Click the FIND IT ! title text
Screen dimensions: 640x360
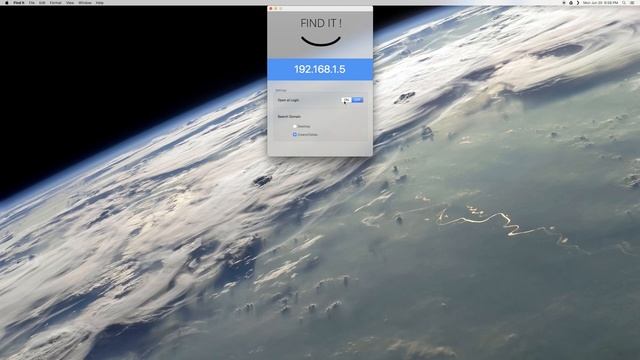[321, 23]
